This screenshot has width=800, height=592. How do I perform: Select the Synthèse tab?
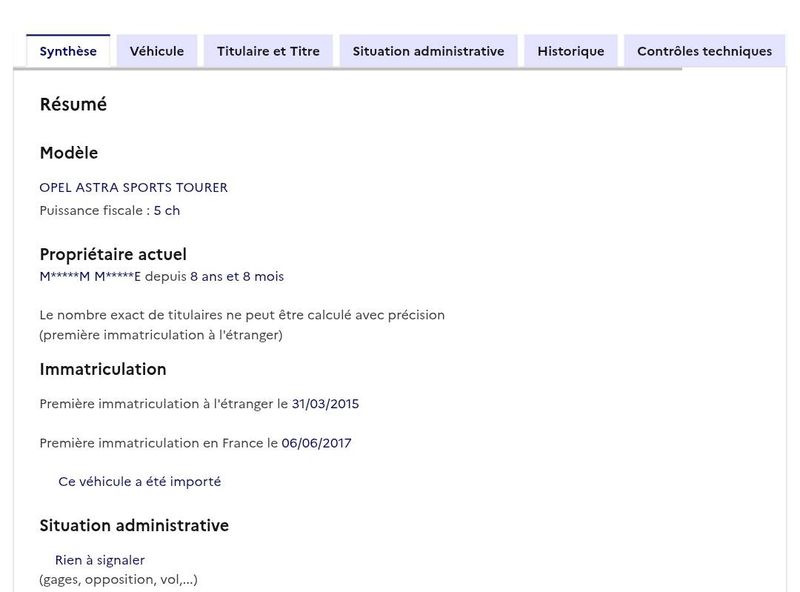tap(68, 51)
